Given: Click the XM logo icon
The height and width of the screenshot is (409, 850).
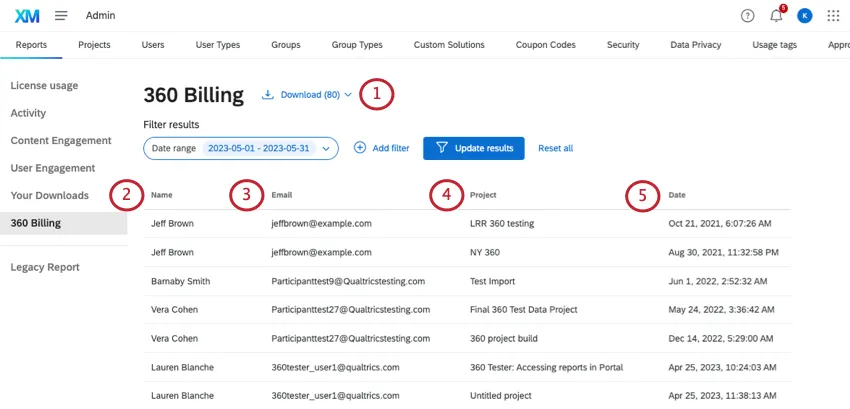Looking at the screenshot, I should 27,16.
